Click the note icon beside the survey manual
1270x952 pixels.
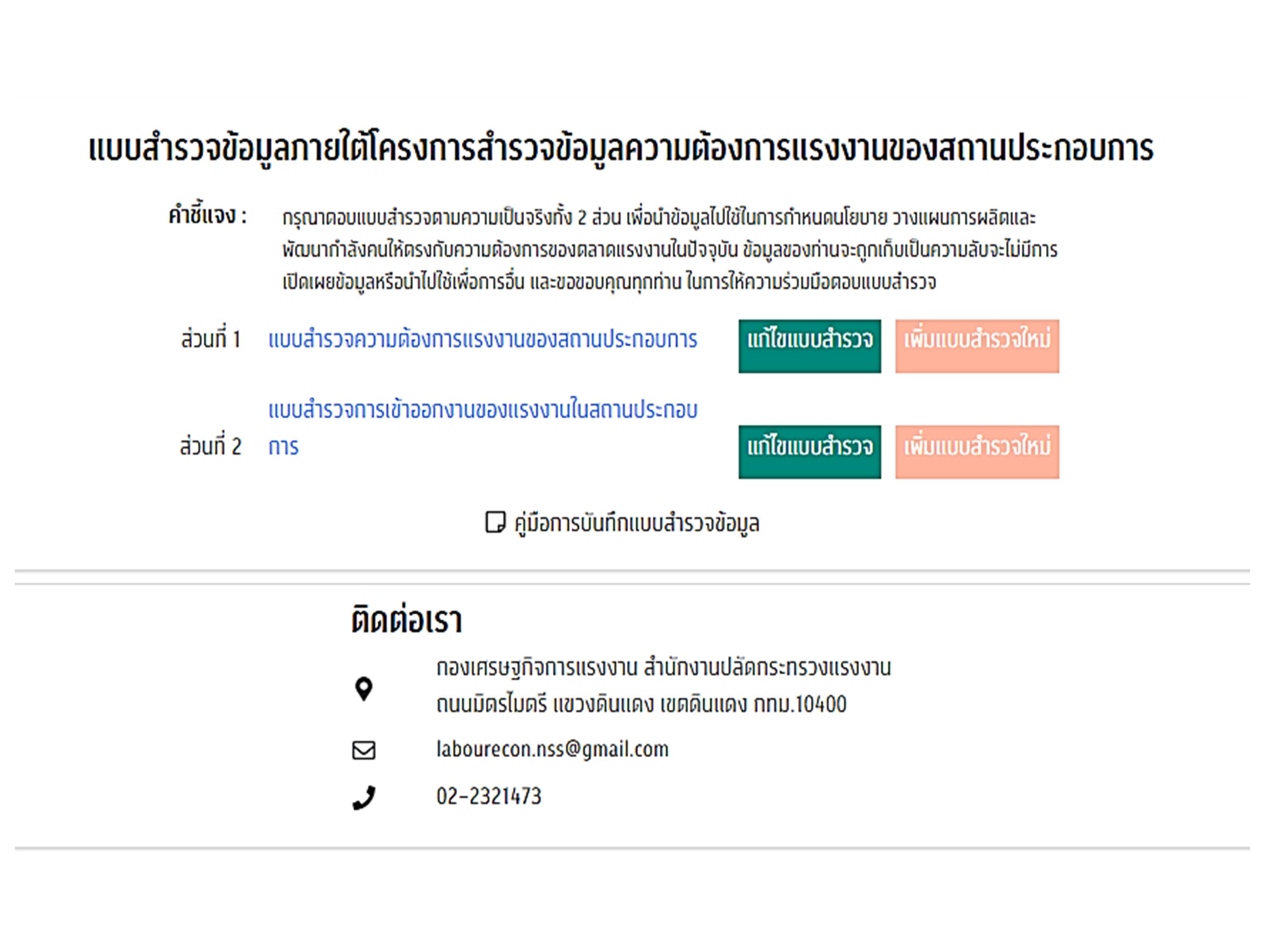pos(495,522)
